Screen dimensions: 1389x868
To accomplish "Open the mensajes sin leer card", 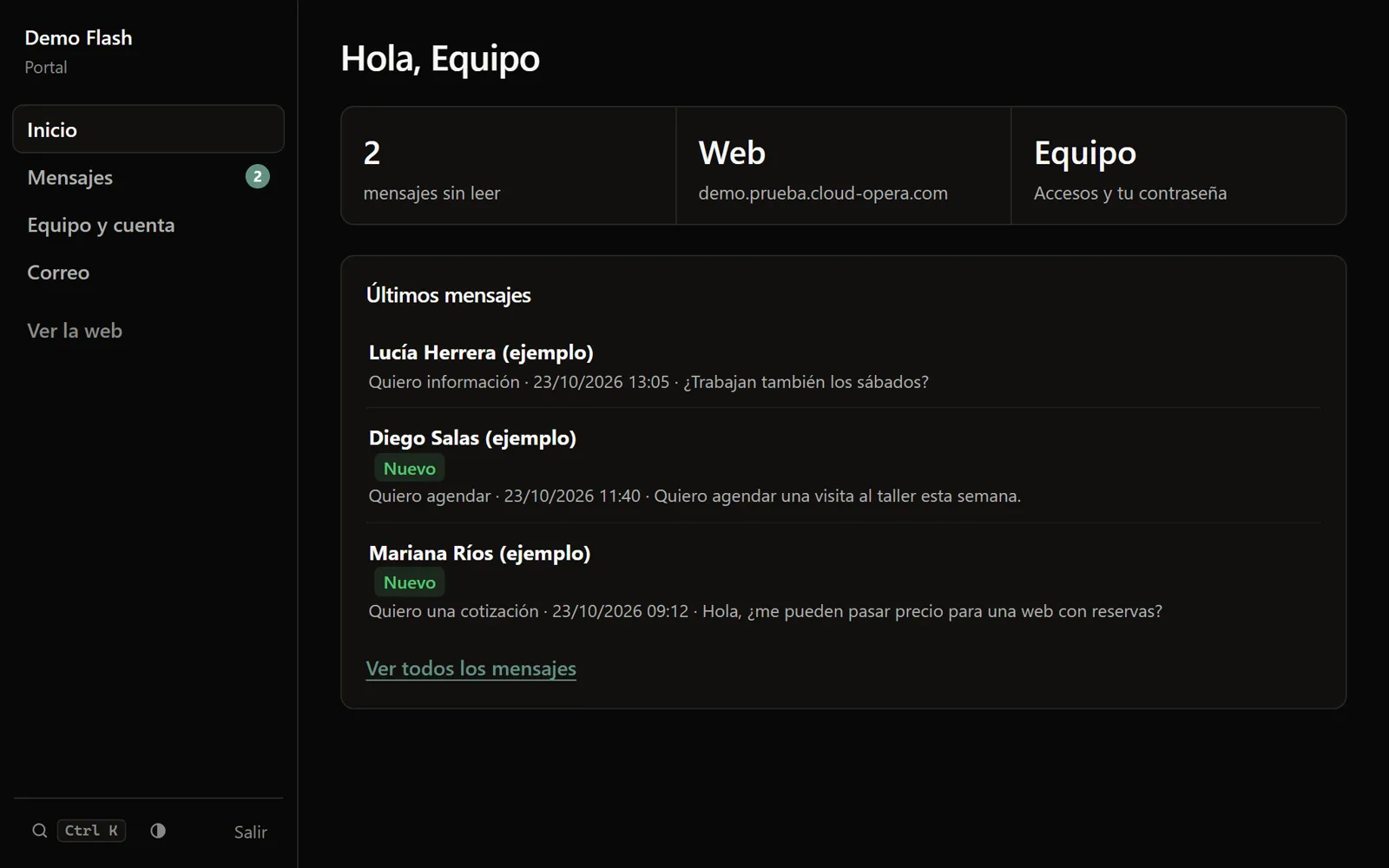I will (509, 166).
